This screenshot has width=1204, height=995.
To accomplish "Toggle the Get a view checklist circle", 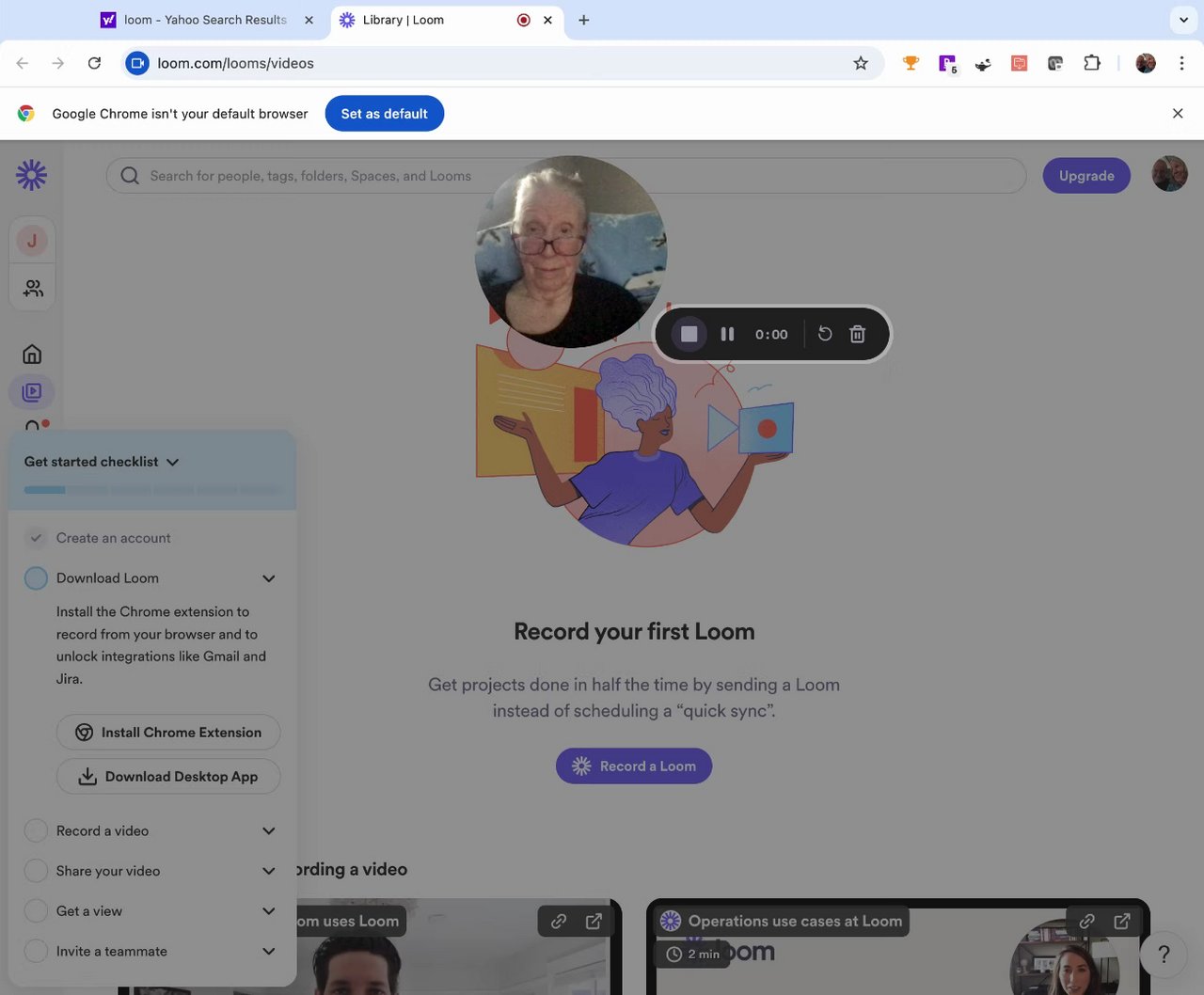I will [36, 910].
